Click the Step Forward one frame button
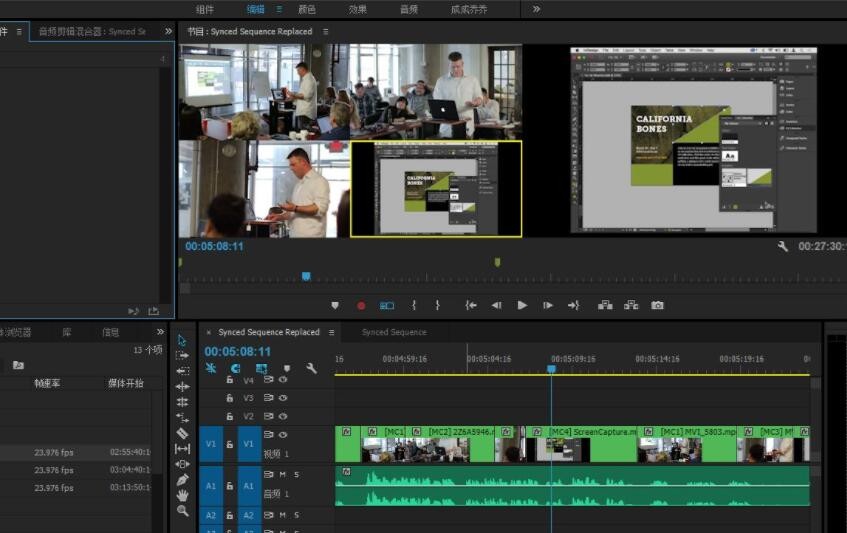 click(x=547, y=305)
